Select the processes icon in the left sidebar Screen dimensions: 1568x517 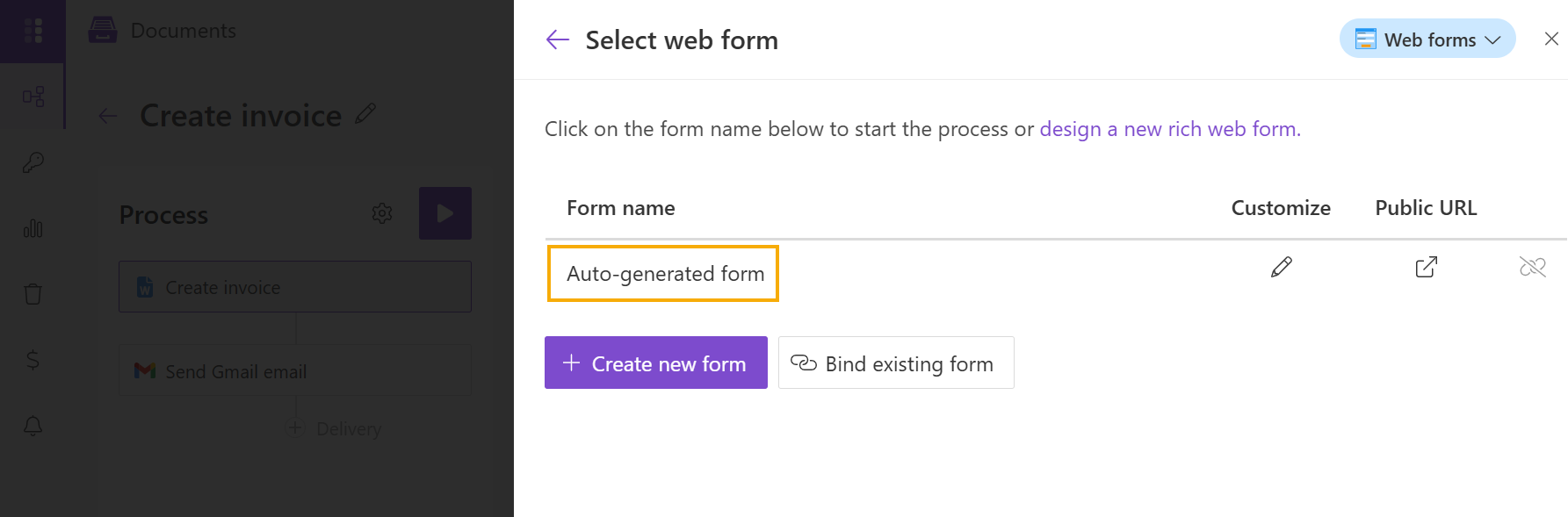tap(33, 97)
